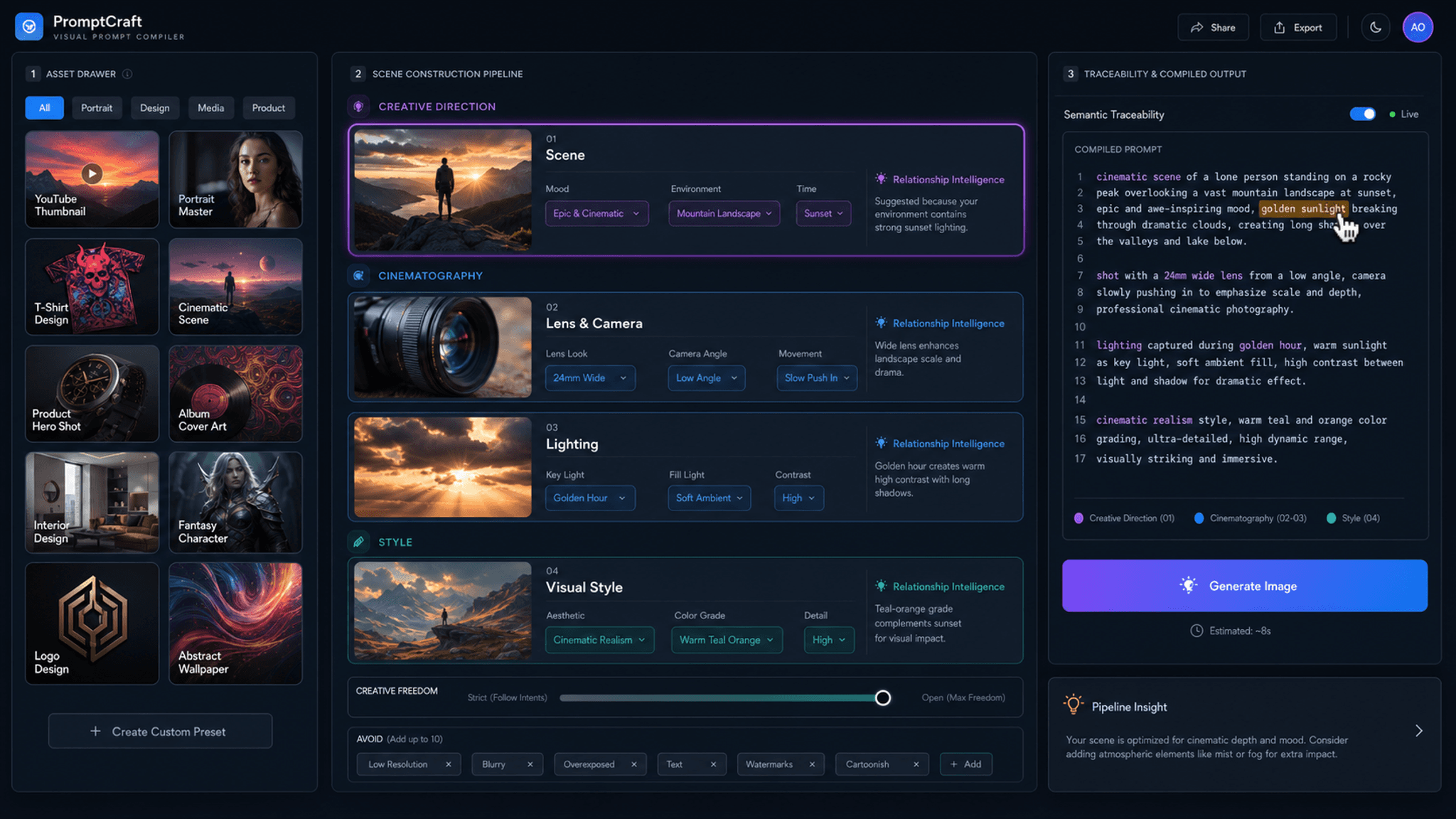Open the Mood dropdown set to Epic & Cinematic
Viewport: 1456px width, 819px height.
(x=596, y=213)
